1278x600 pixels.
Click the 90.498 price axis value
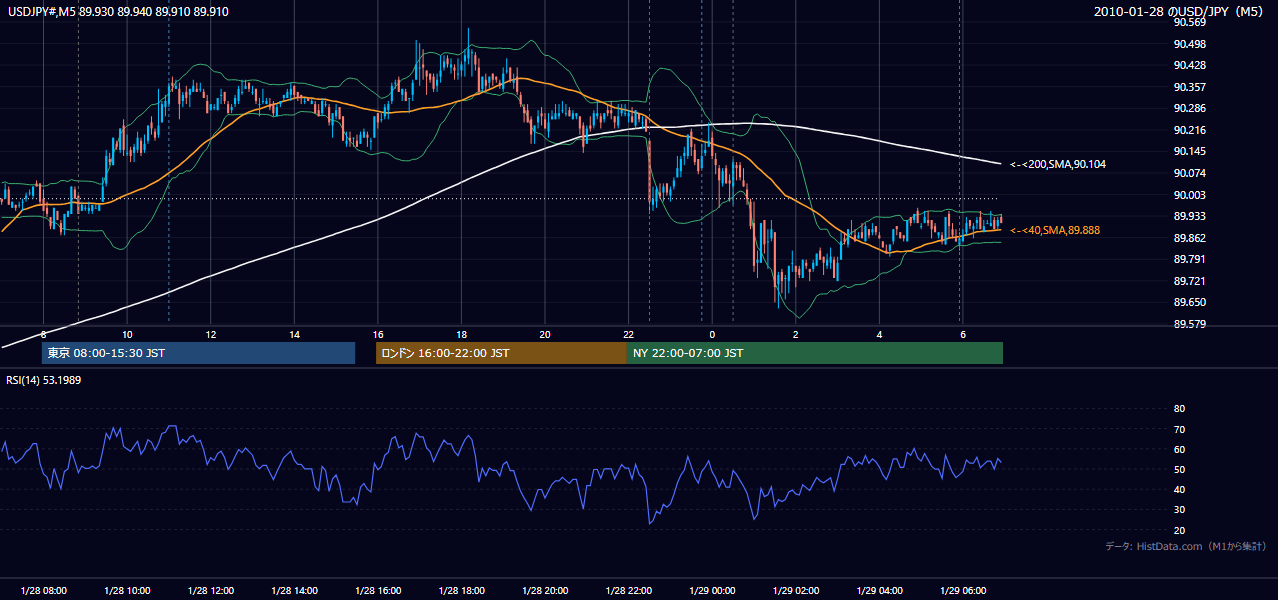(1190, 44)
